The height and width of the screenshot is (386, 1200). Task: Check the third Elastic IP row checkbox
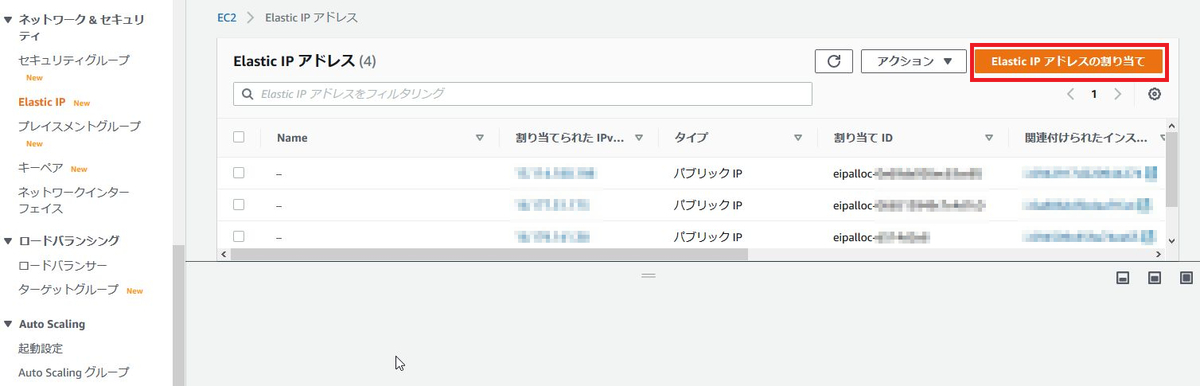coord(239,237)
